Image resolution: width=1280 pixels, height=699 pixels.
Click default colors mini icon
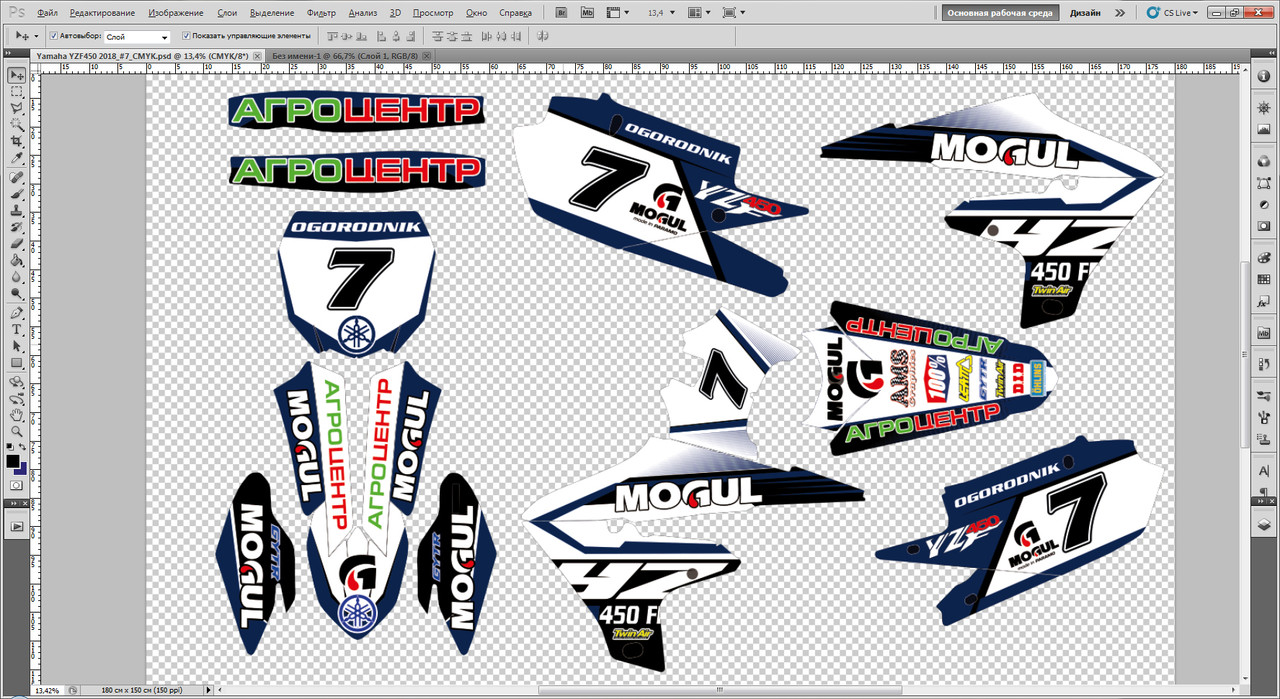[11, 446]
